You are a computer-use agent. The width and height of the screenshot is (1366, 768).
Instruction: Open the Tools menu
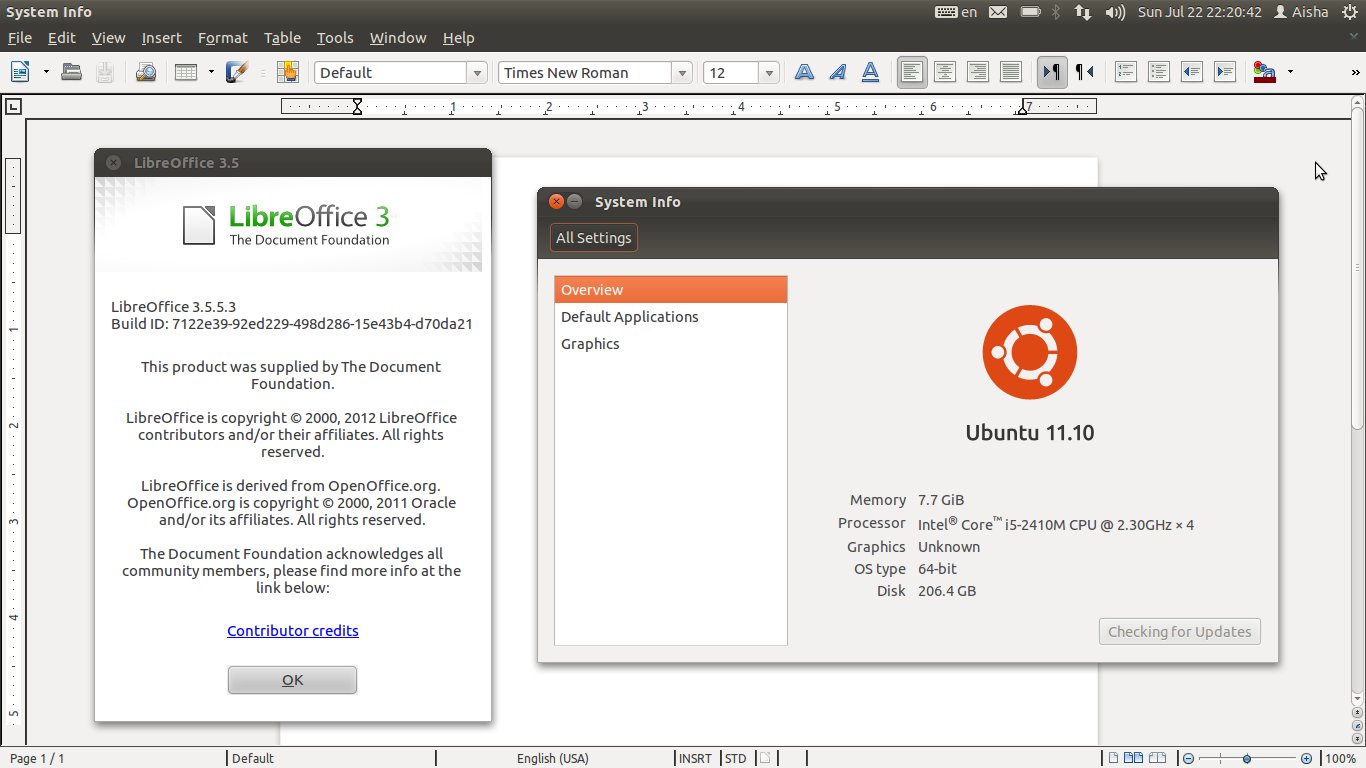coord(335,38)
